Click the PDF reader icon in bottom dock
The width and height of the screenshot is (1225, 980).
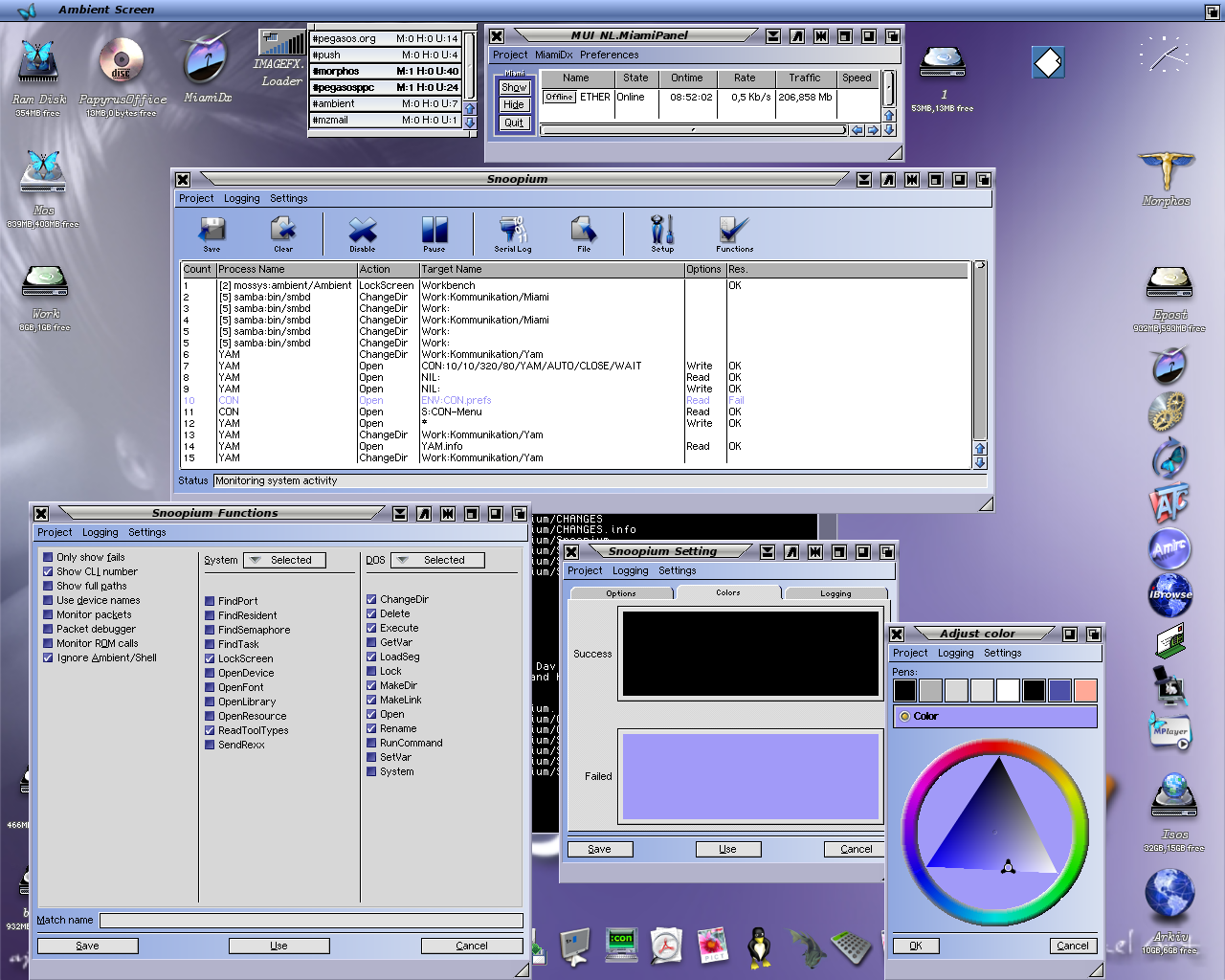point(667,946)
